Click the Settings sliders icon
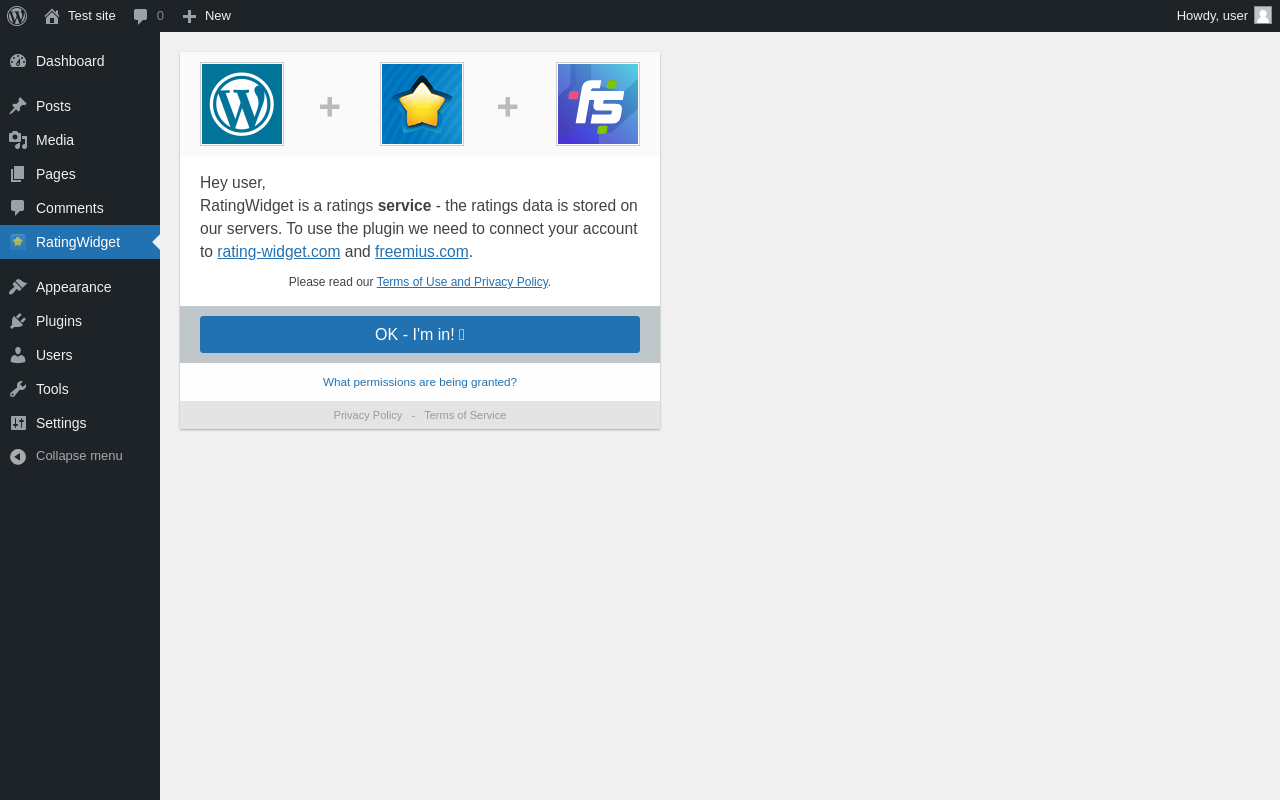Image resolution: width=1280 pixels, height=800 pixels. 18,423
